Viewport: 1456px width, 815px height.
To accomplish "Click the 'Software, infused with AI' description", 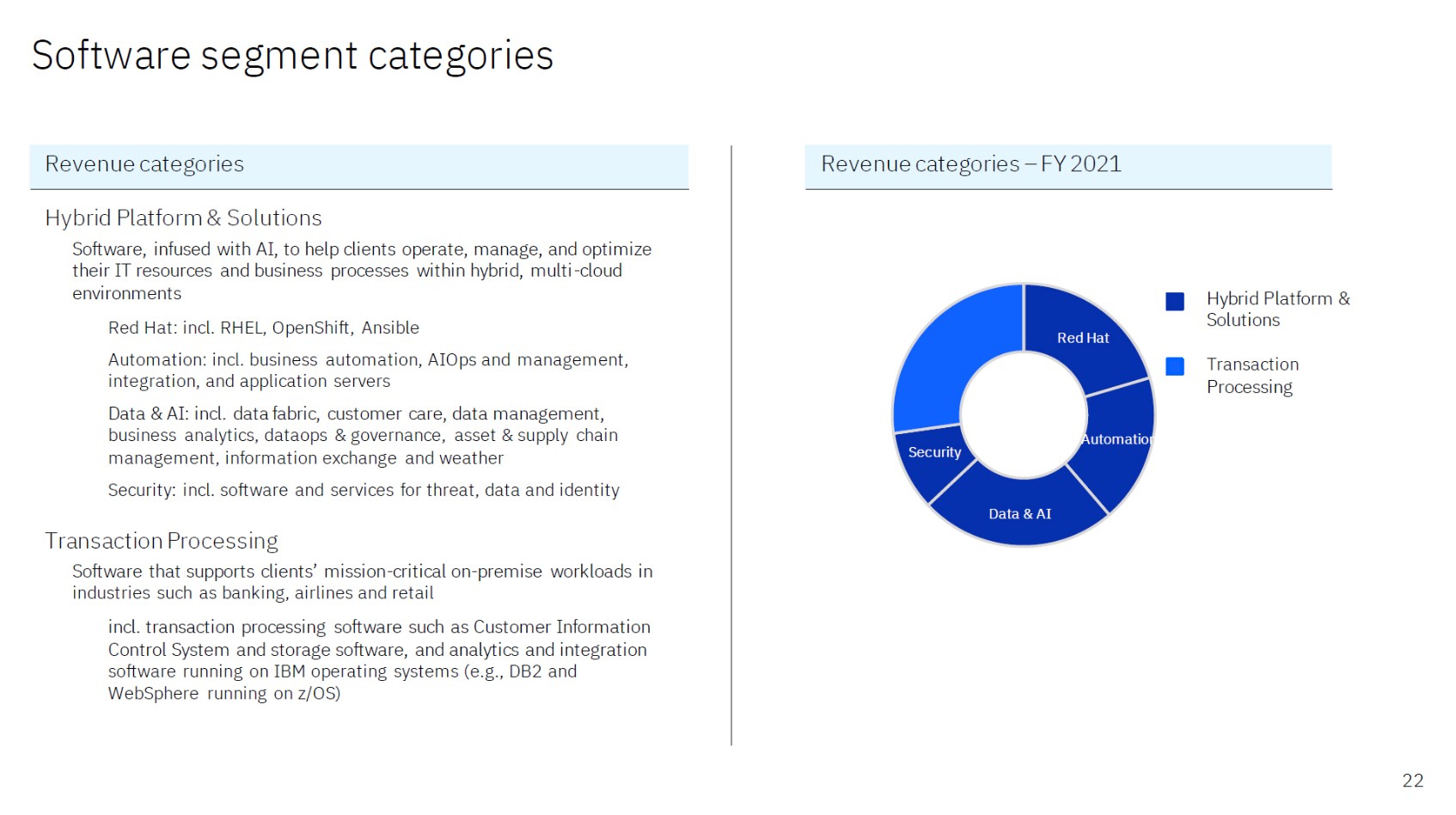I will coord(362,271).
